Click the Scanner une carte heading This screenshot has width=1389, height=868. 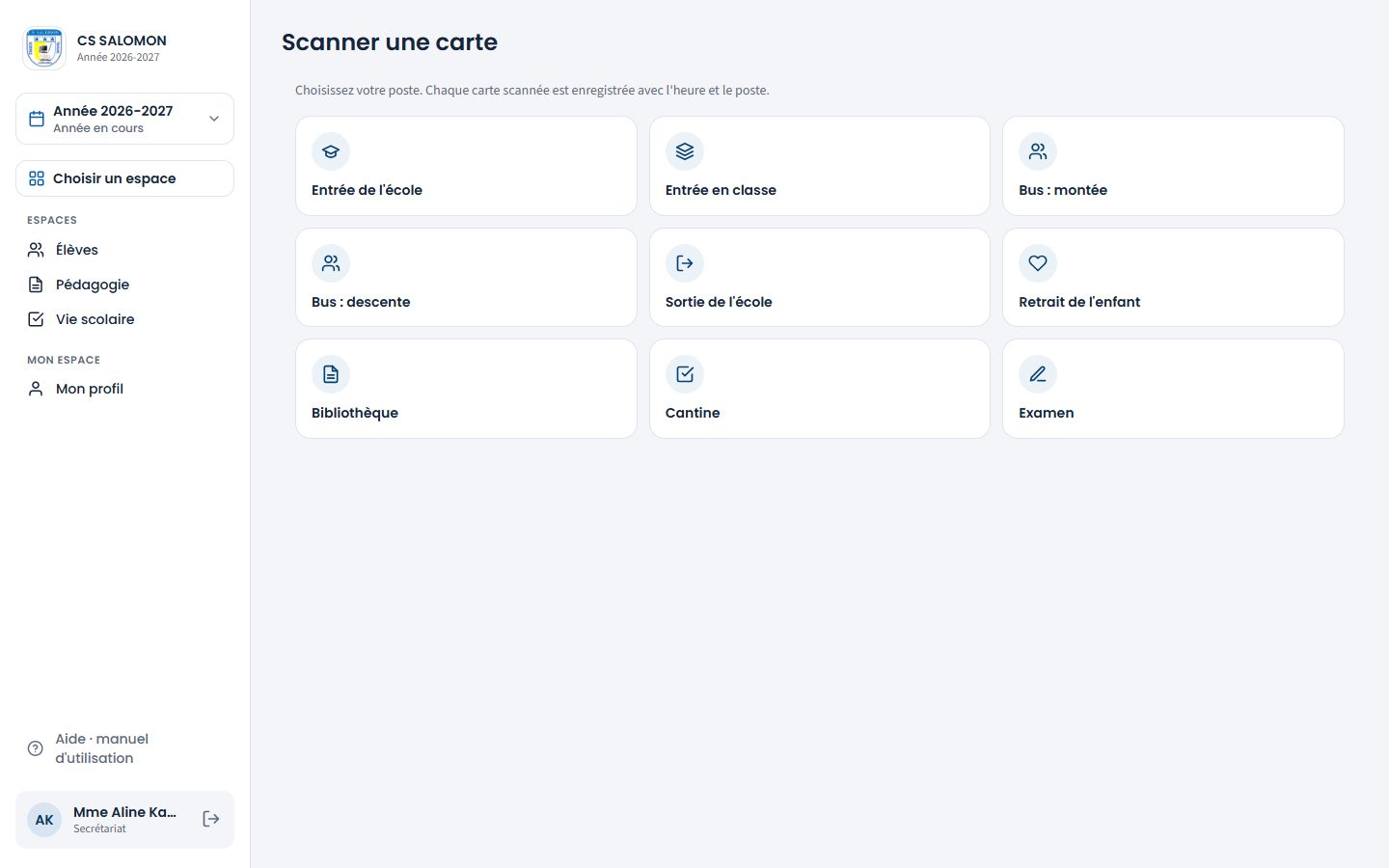pyautogui.click(x=390, y=42)
